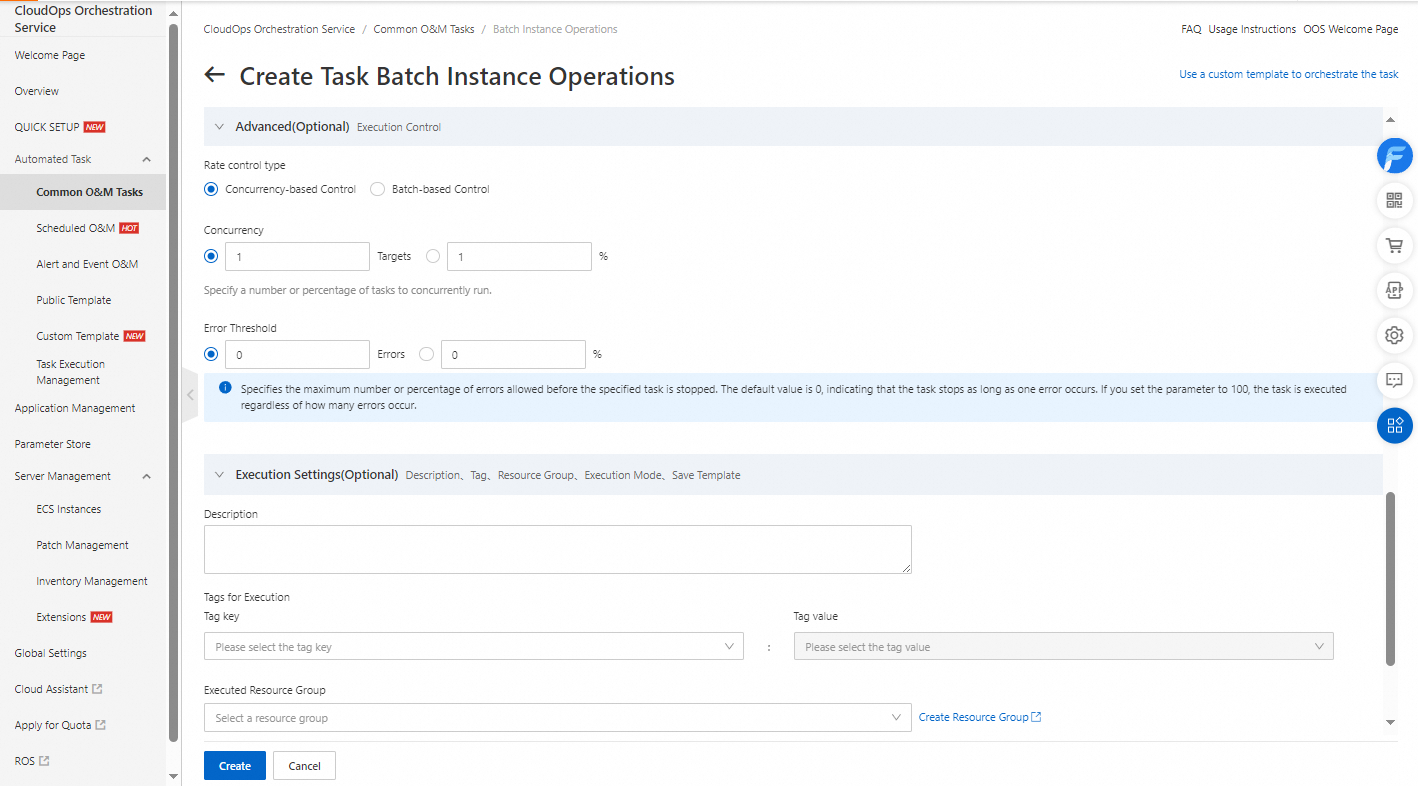Select the Error Threshold Errors count radio
Screen dimensions: 1418x786
211,354
